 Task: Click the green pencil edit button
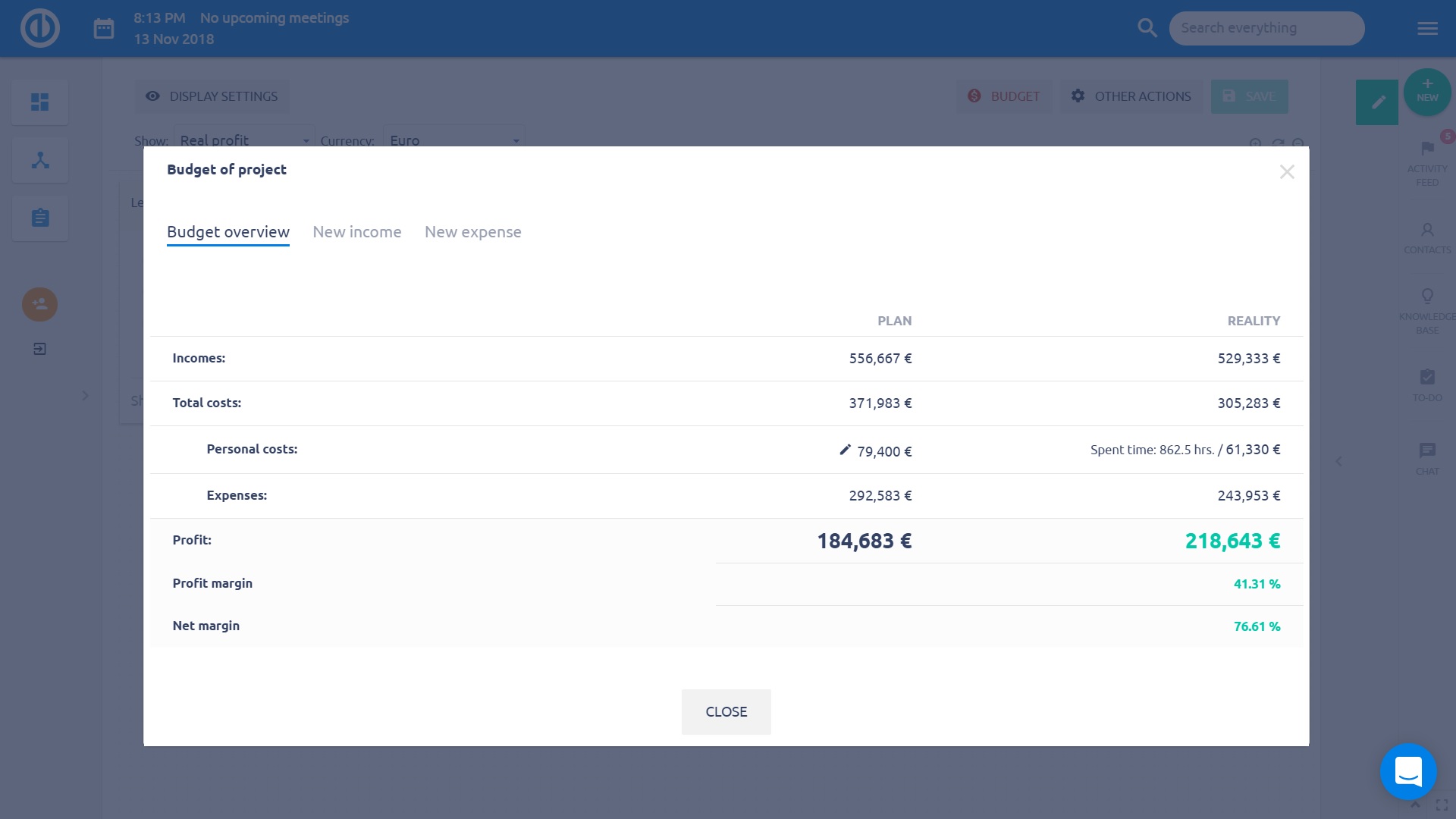click(1377, 102)
